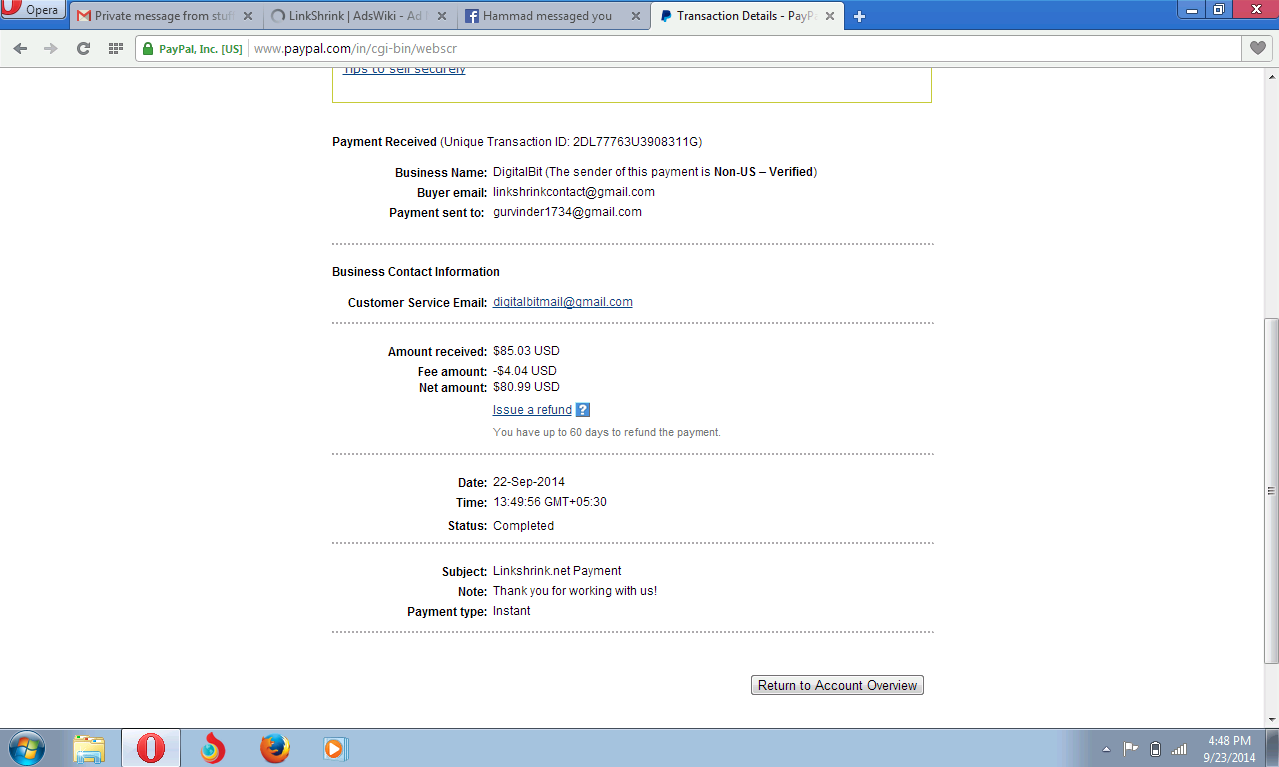Show hidden system tray icons
Screen dimensions: 1279x767
click(1106, 749)
